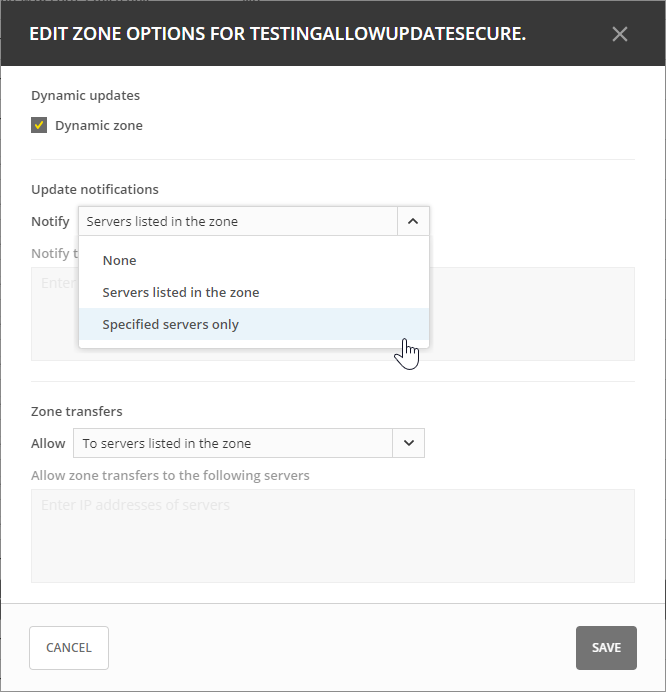Expand the Allow dropdown with its arrow
Screen dimensions: 666x692
(408, 443)
